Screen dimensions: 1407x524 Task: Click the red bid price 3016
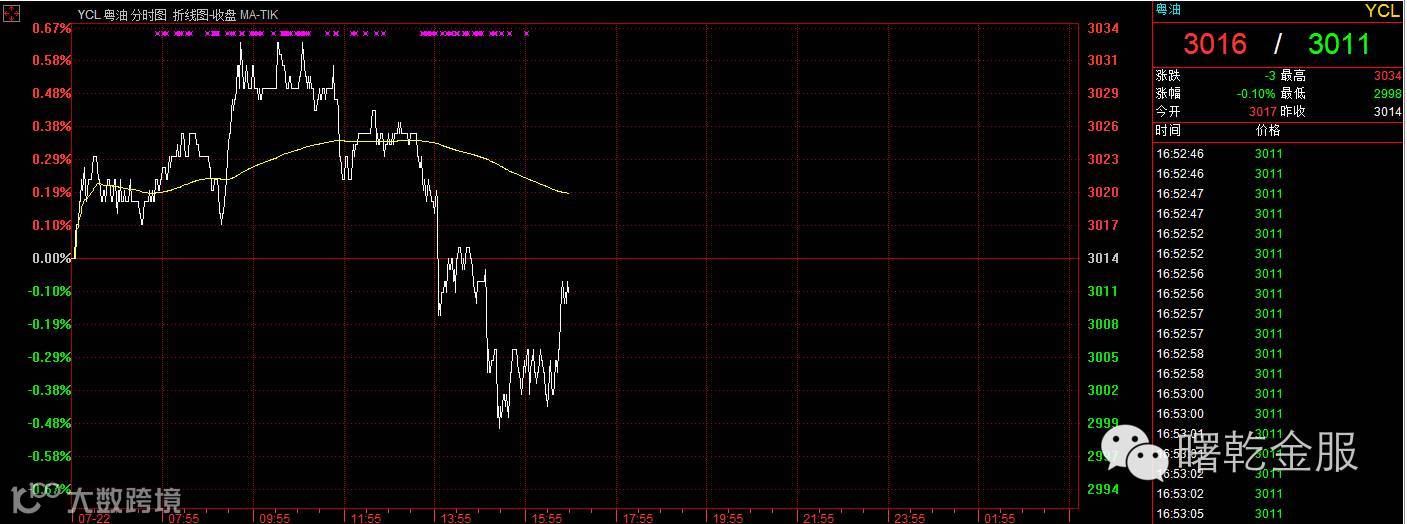click(1215, 44)
